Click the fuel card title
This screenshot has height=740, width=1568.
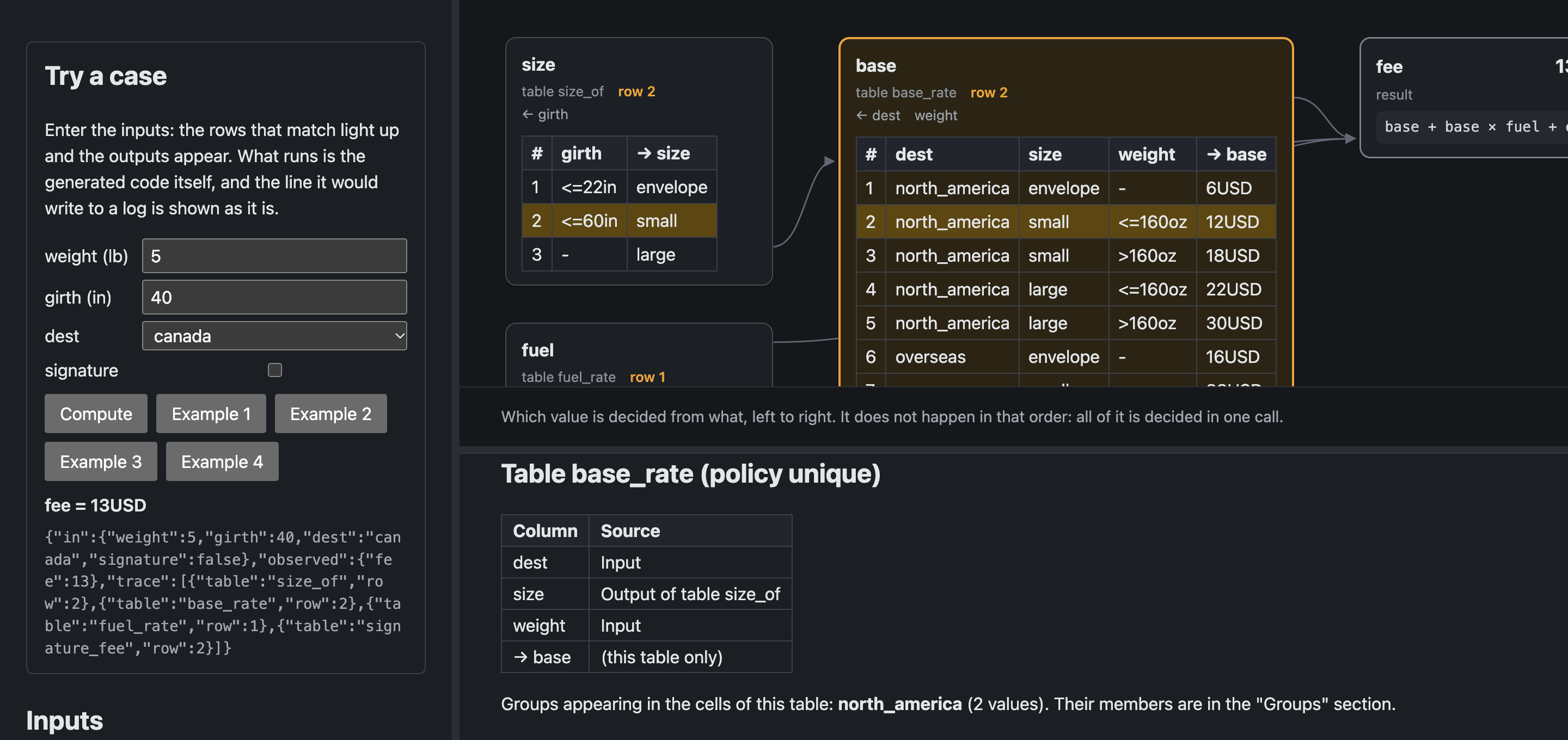tap(537, 350)
